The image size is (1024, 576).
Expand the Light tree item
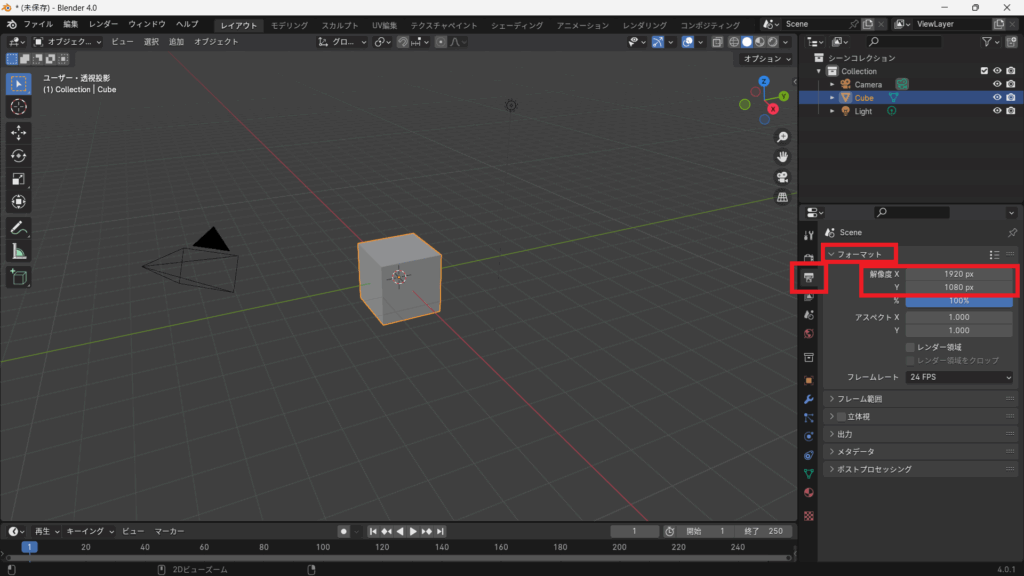[x=832, y=111]
